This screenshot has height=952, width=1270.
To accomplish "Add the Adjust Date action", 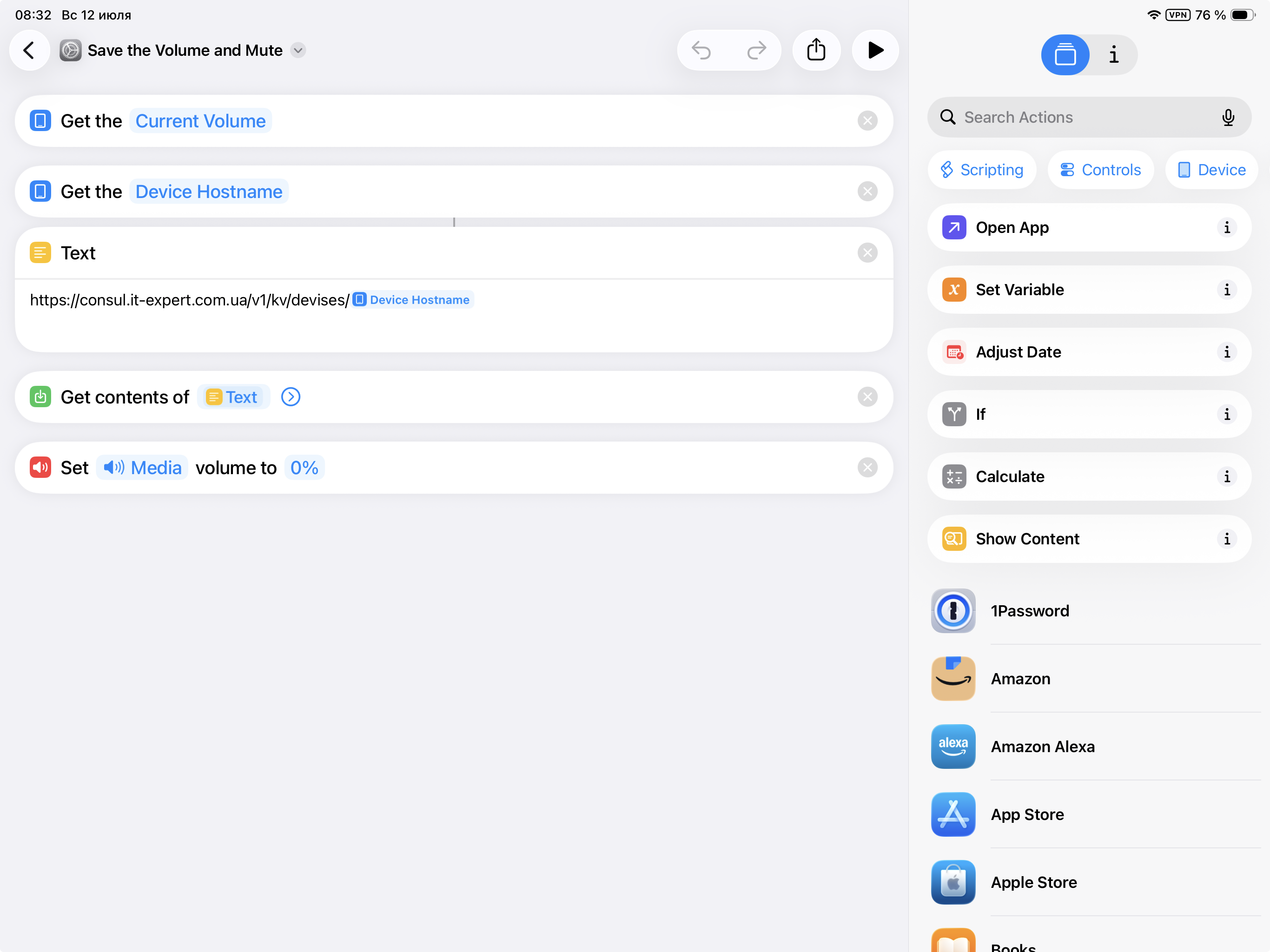I will pyautogui.click(x=1089, y=352).
